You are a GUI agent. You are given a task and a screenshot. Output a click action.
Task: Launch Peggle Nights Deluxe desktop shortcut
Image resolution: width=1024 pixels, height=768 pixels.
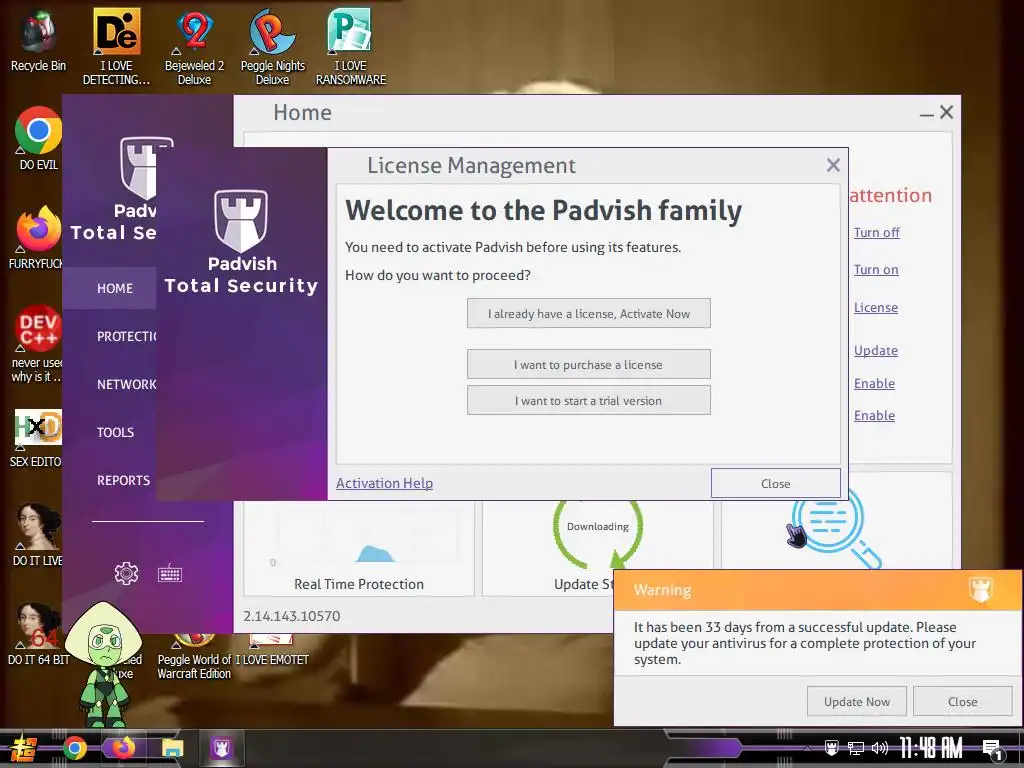click(272, 47)
